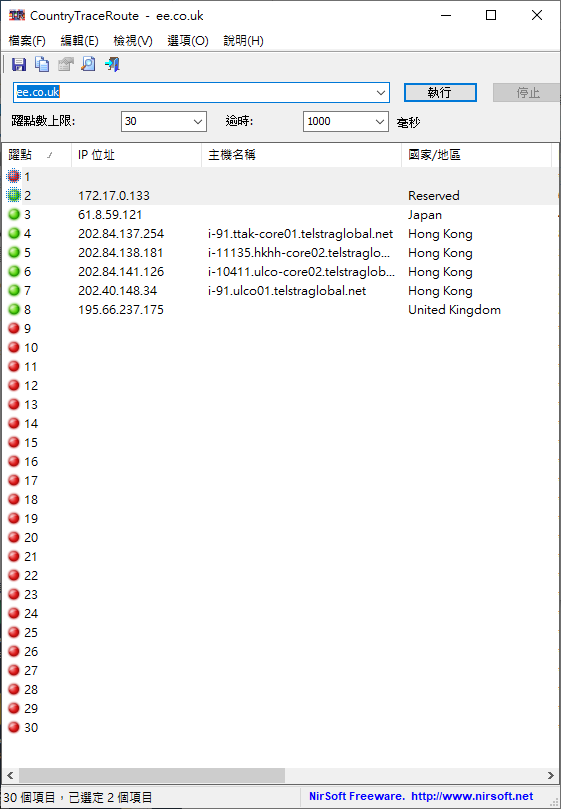Open the timeout dropdown showing 1000
Viewport: 561px width, 809px height.
(380, 122)
